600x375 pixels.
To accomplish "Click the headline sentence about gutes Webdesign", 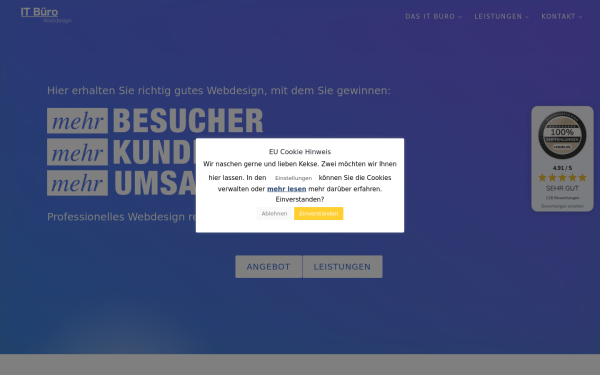I will click(x=219, y=91).
